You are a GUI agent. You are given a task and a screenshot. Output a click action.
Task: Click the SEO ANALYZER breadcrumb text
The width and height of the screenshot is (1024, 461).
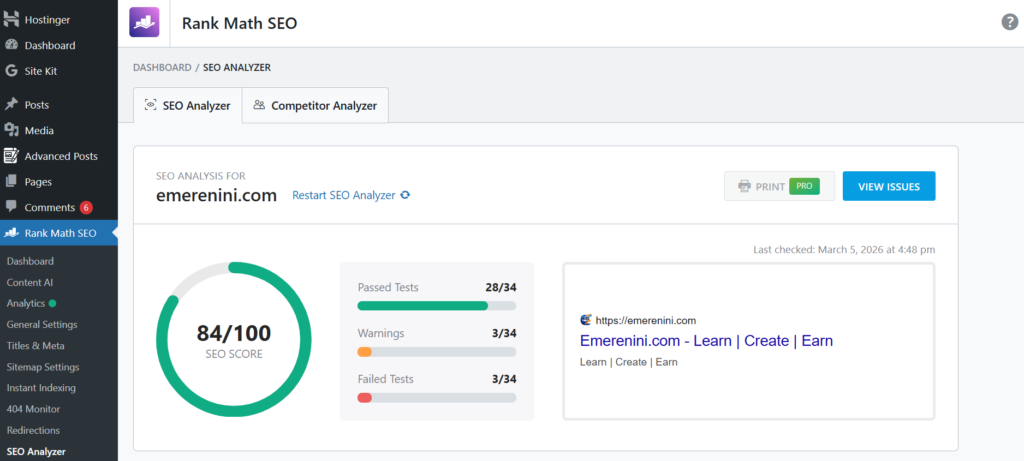[236, 67]
